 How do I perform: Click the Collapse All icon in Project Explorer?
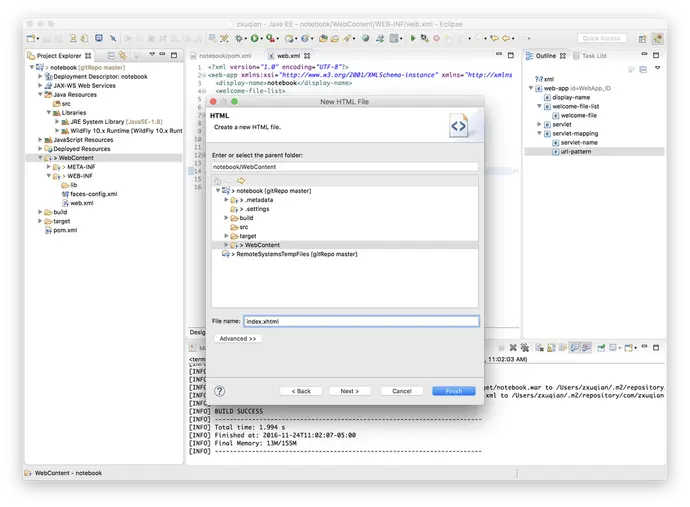(x=111, y=55)
